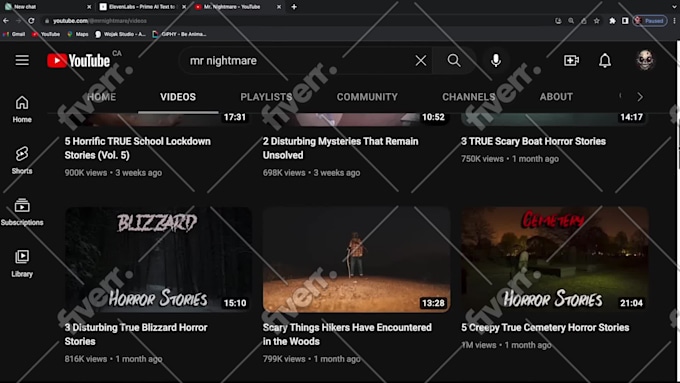Open Scary Things Hikers Have Encountered title
The width and height of the screenshot is (680, 383).
(347, 334)
